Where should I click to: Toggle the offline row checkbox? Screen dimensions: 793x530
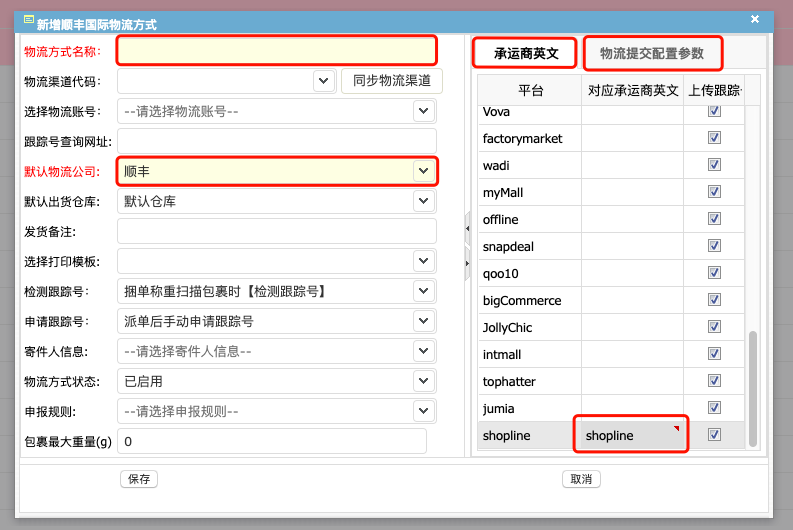pos(714,218)
